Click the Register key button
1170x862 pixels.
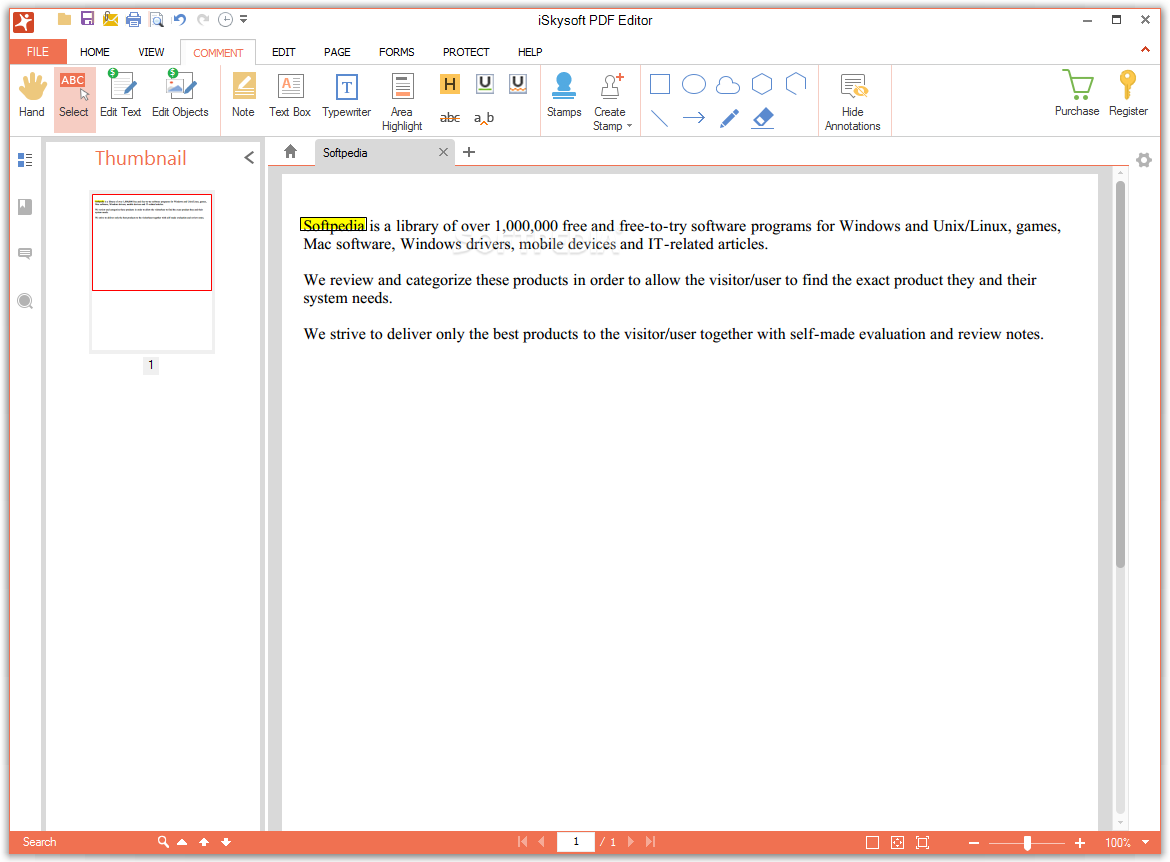pyautogui.click(x=1128, y=94)
